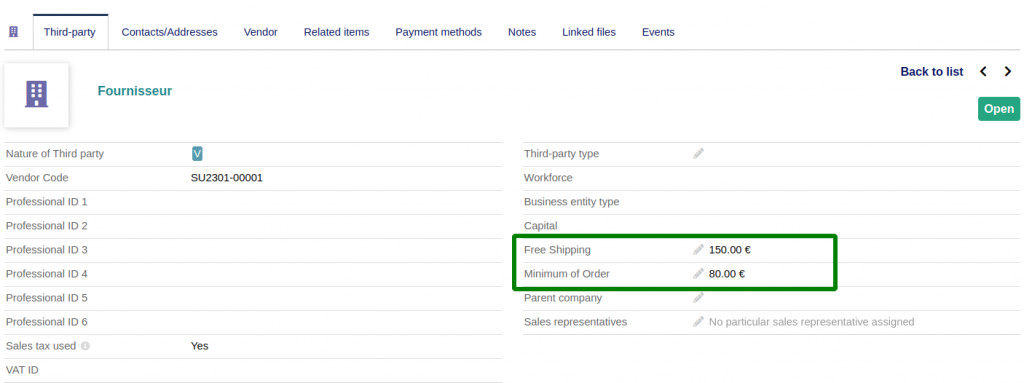Screen dimensions: 1024x383
Task: Click the Professional ID 6 label
Action: 46,322
